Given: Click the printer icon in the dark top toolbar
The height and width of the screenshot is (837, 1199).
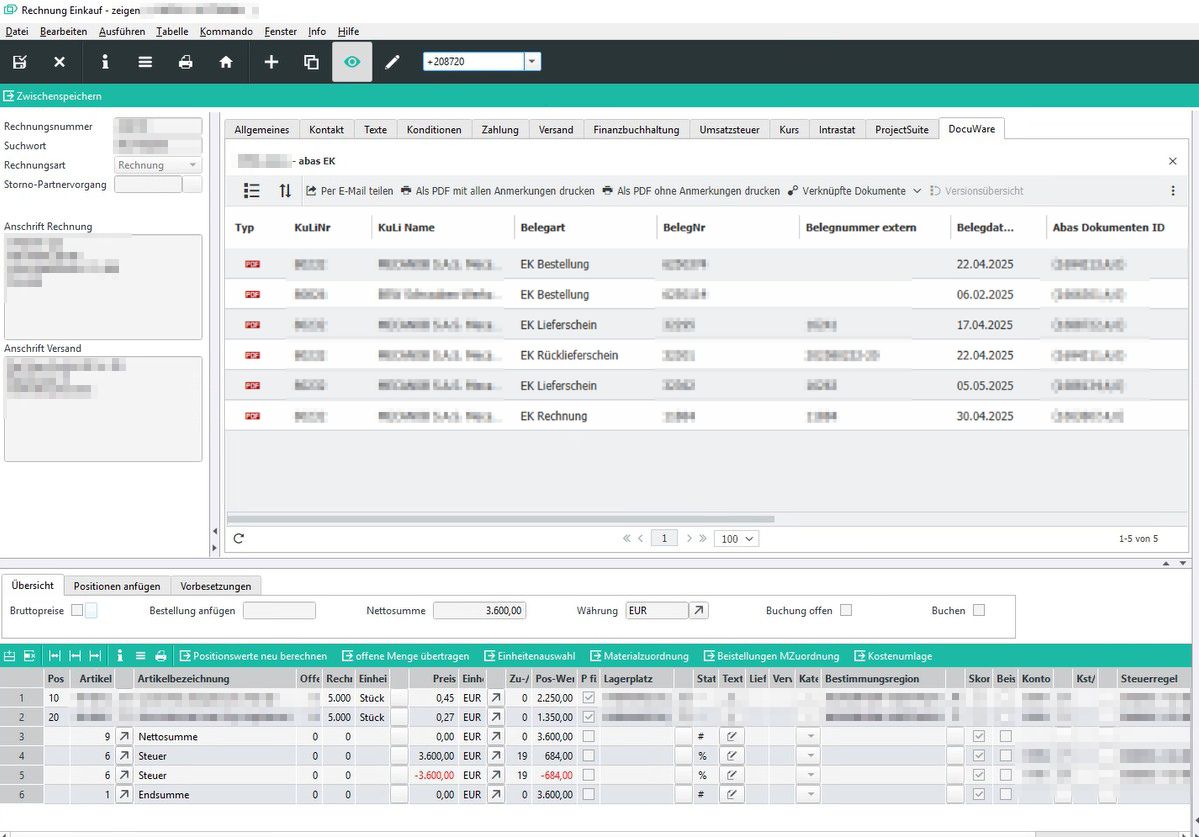Looking at the screenshot, I should pos(185,62).
